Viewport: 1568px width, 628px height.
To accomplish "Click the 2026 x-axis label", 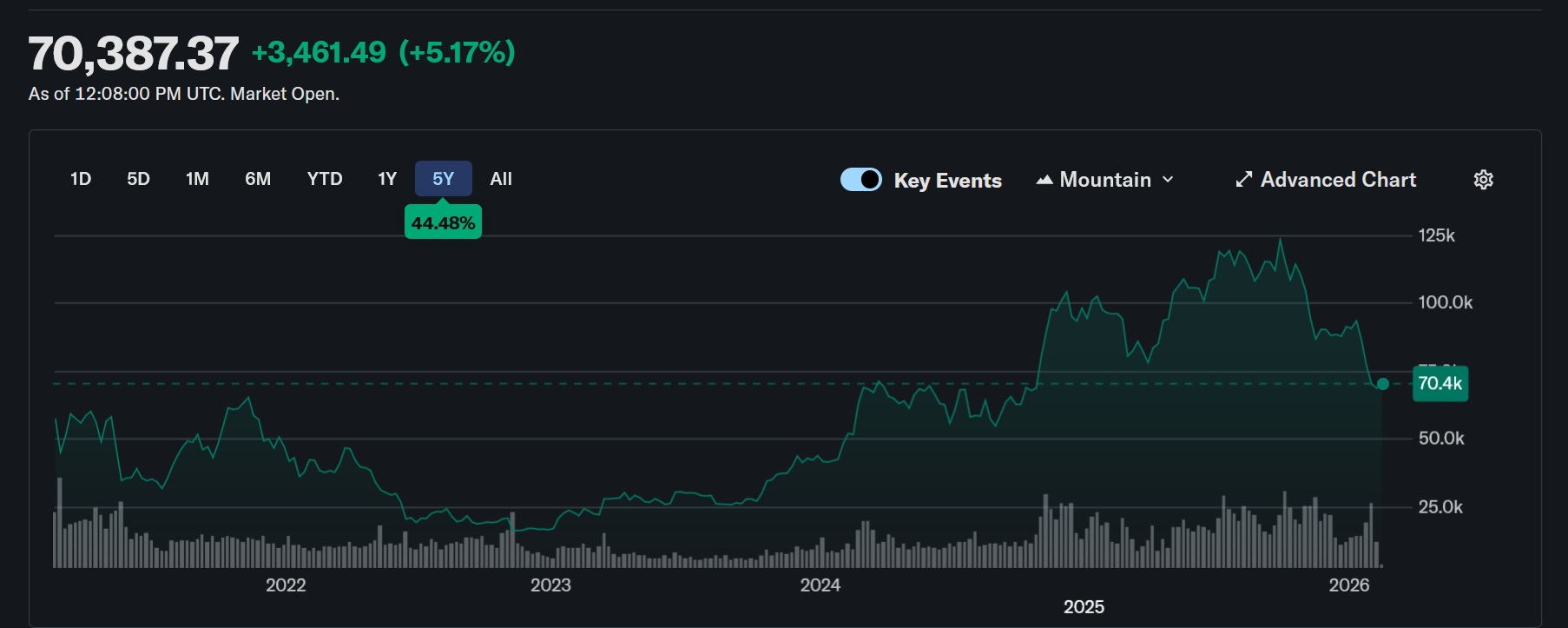I will [1349, 585].
